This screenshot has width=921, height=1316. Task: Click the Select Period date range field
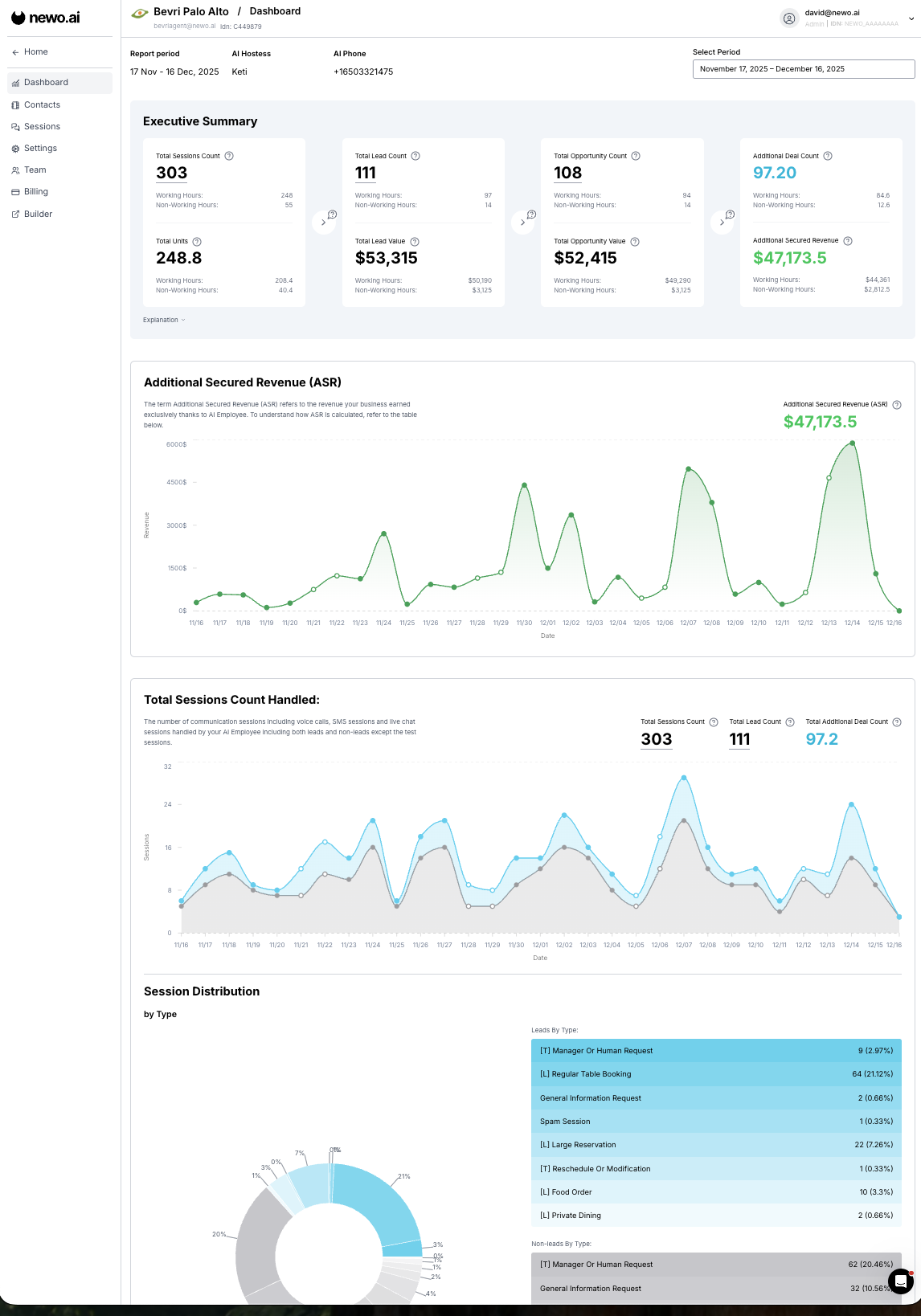(x=803, y=69)
